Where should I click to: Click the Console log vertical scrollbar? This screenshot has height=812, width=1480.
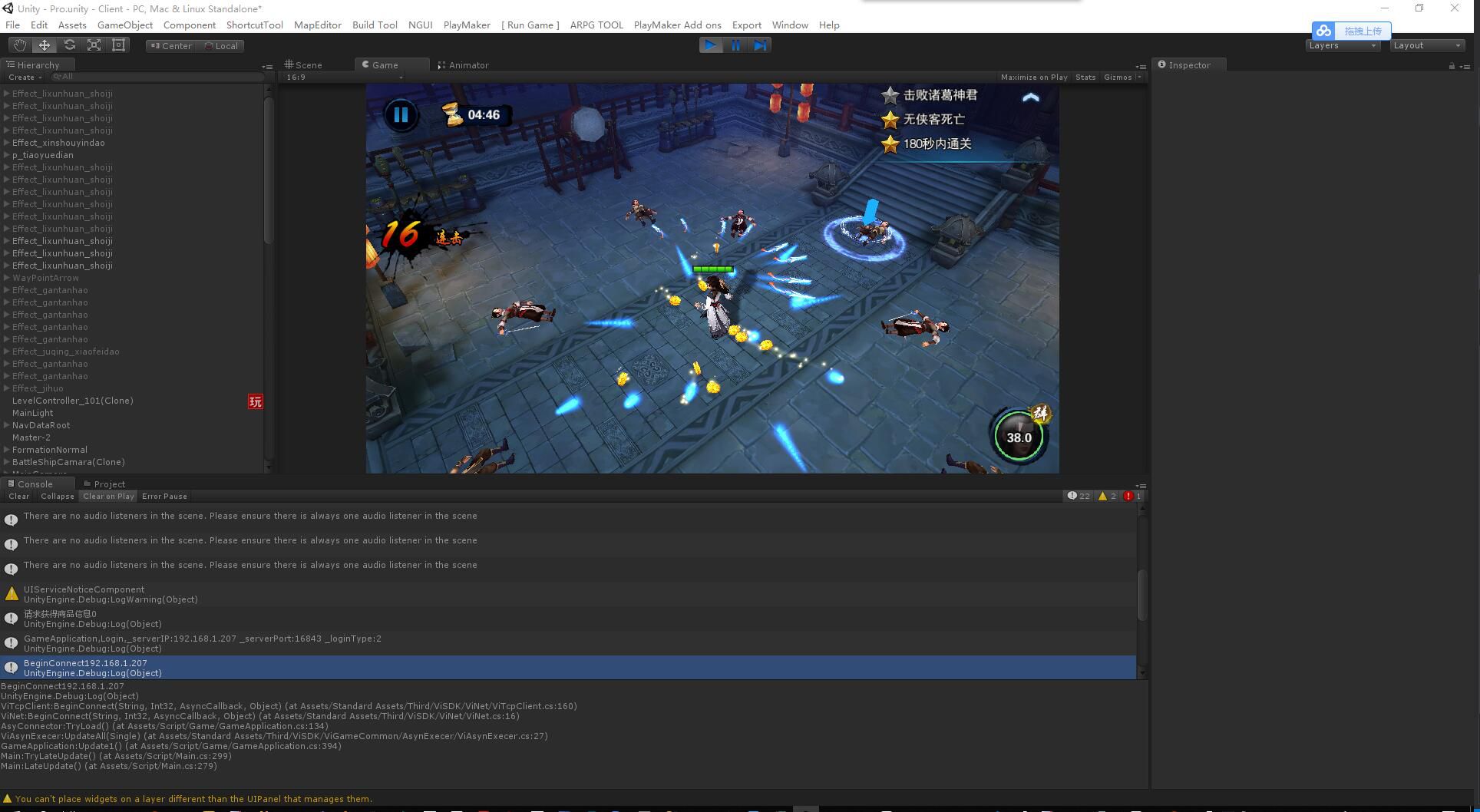pyautogui.click(x=1141, y=594)
